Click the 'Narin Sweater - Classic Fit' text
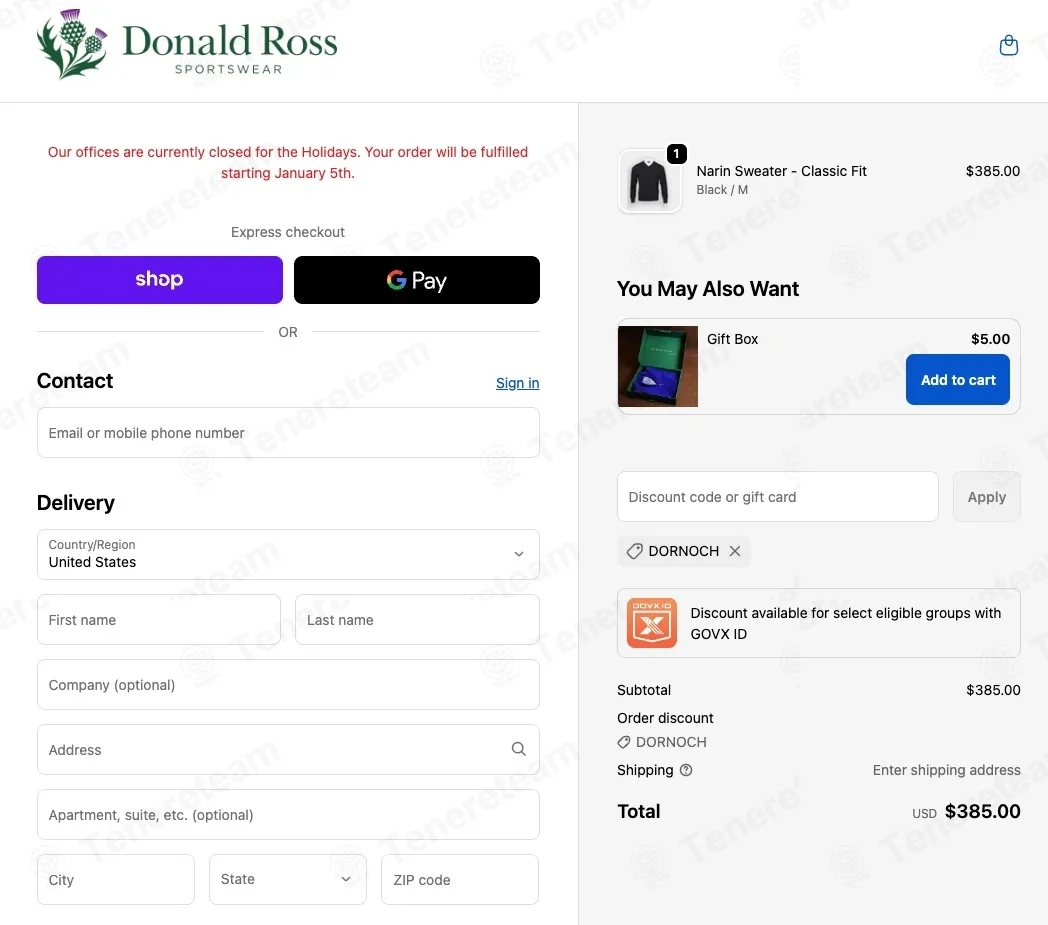Viewport: 1048px width, 925px height. pyautogui.click(x=781, y=171)
